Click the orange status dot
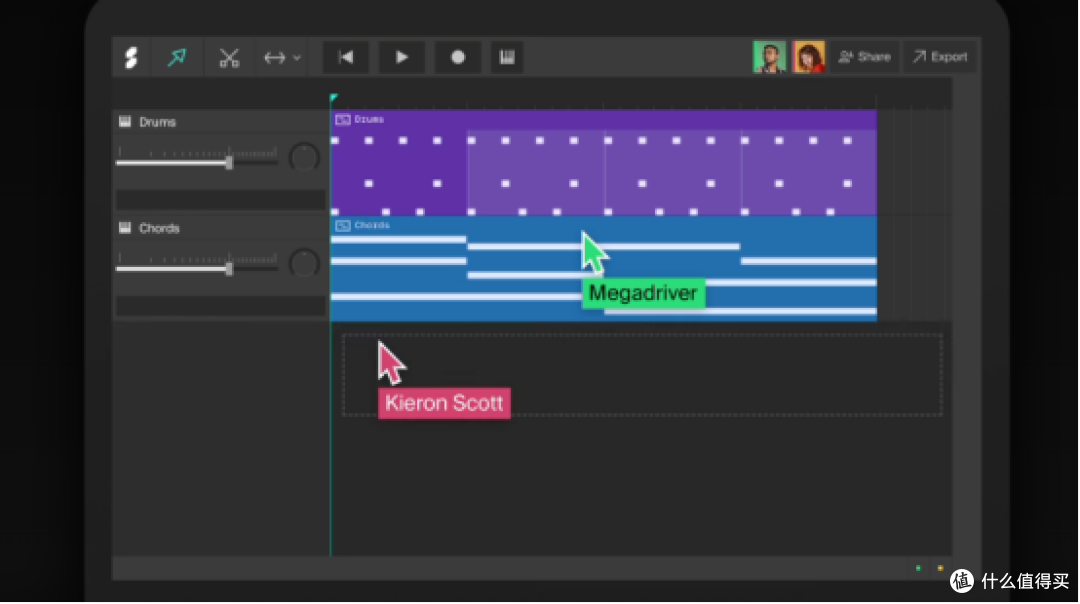The width and height of the screenshot is (1080, 604). [x=940, y=568]
